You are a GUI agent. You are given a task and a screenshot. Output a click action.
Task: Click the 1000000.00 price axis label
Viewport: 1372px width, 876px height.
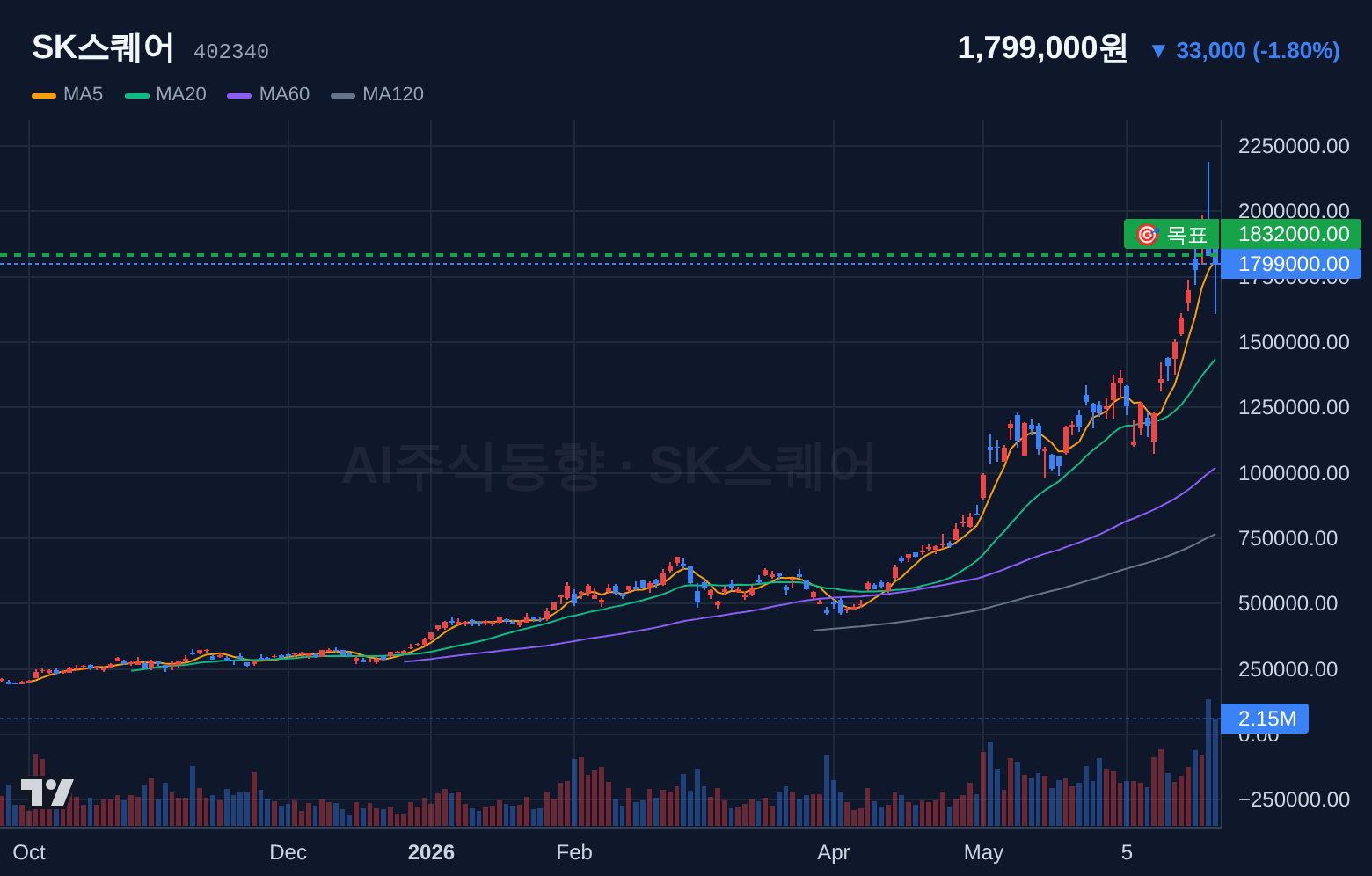1294,473
